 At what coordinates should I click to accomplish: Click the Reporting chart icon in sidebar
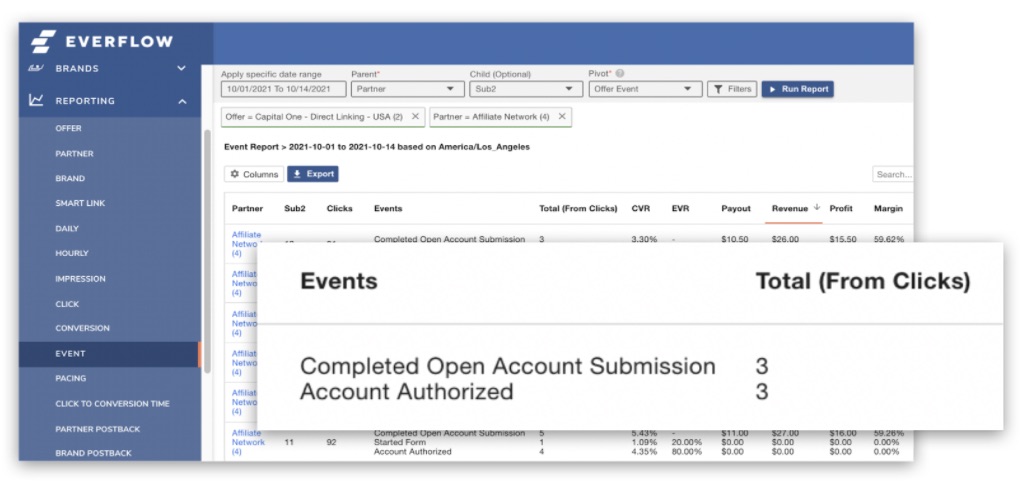coord(36,100)
